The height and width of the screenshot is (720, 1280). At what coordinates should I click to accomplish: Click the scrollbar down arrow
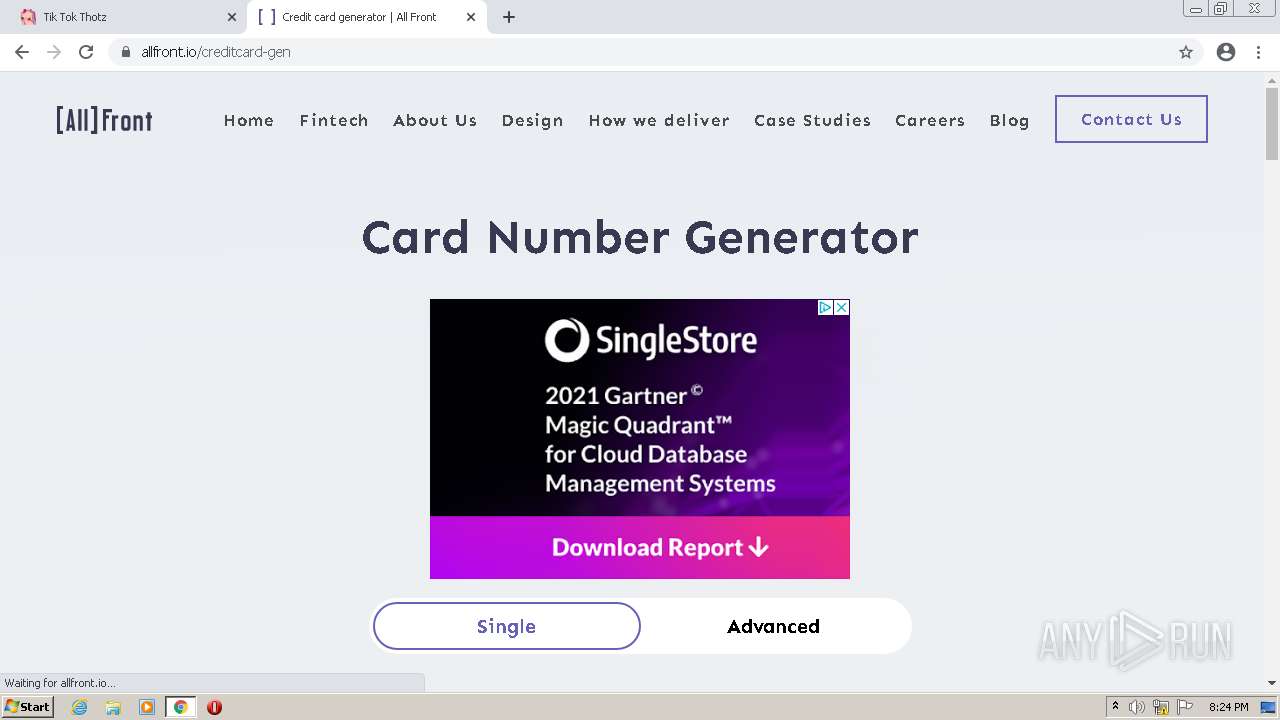[x=1272, y=683]
